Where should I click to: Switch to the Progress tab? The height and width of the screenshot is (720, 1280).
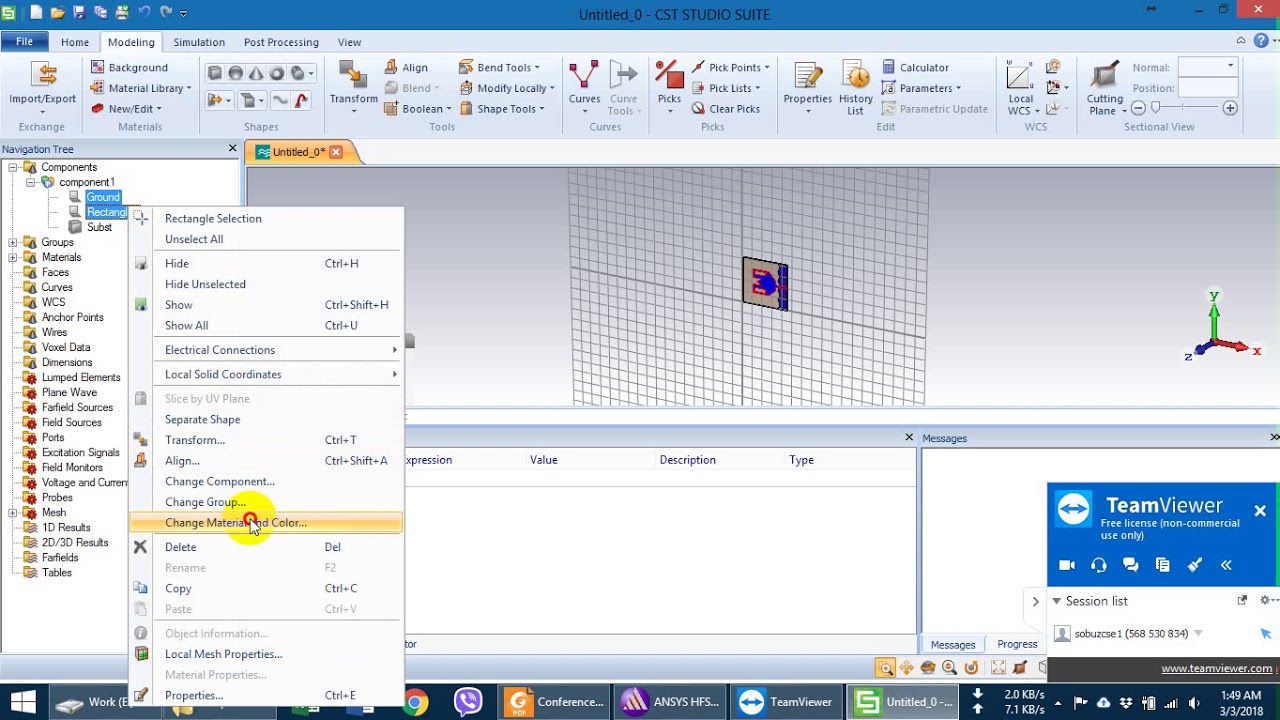[1017, 644]
